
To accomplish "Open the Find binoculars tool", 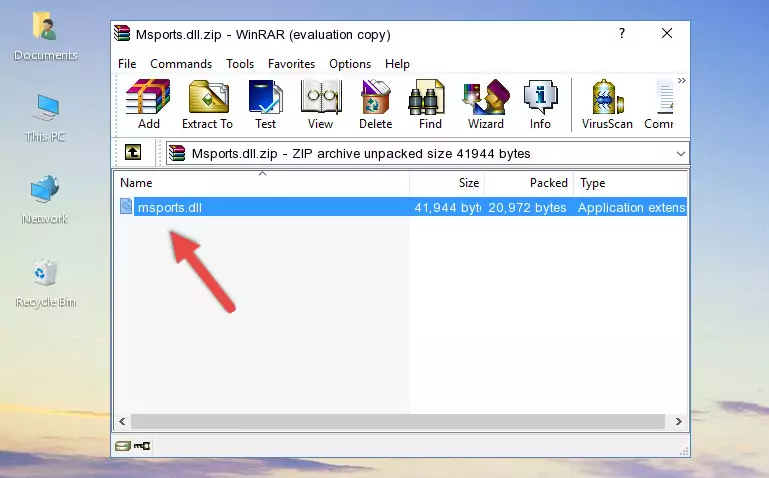I will coord(430,104).
